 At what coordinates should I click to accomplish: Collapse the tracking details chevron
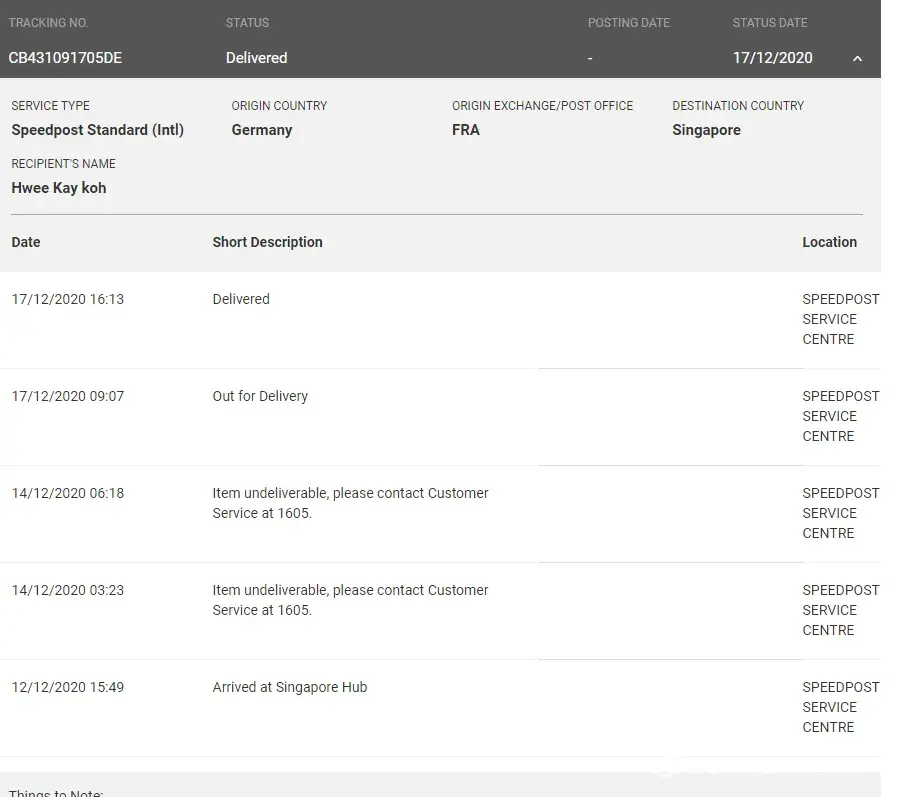click(x=857, y=59)
